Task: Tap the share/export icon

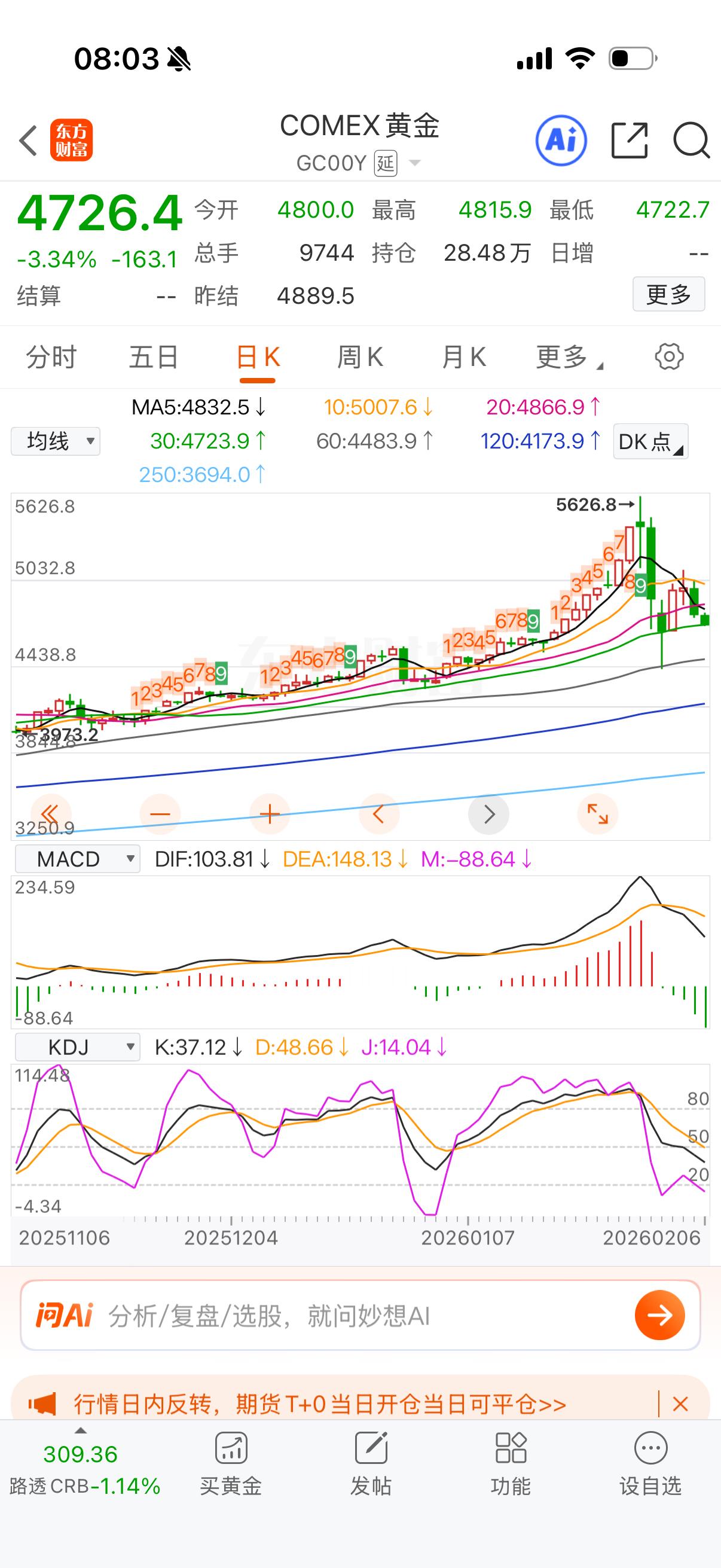Action: [629, 141]
